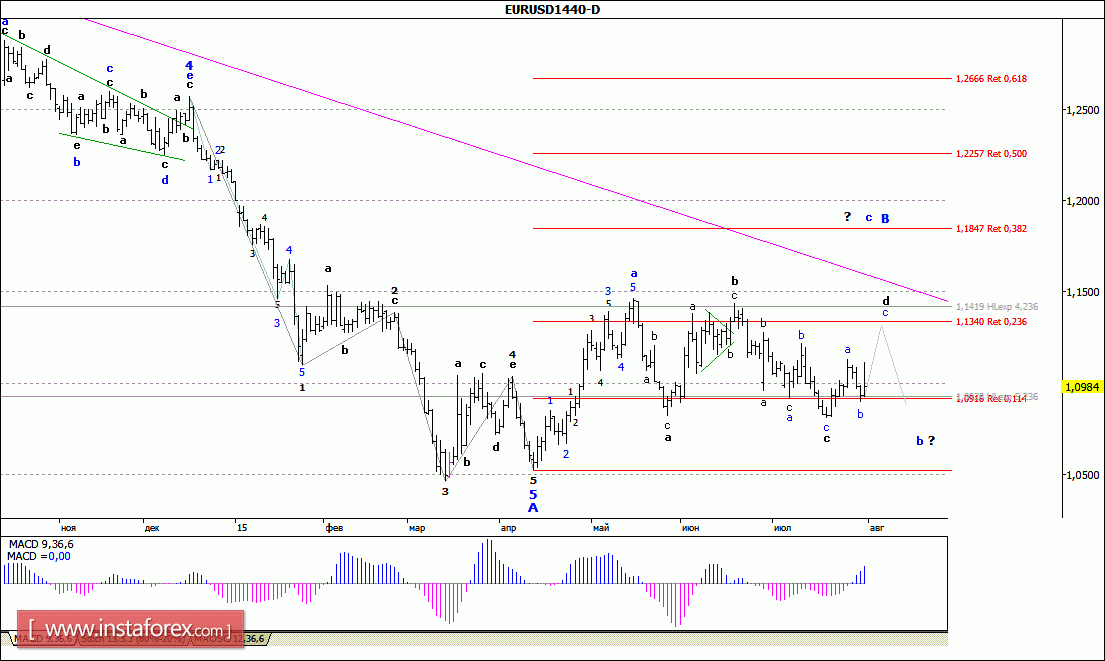Viewport: 1105px width, 661px height.
Task: Select the Stoch 13,3,3 indicator tab
Action: click(x=132, y=639)
